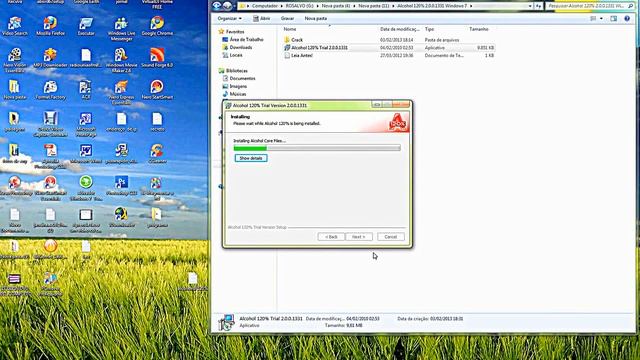
Task: Select the Nova pasta folder on the desktop
Action: (x=15, y=90)
